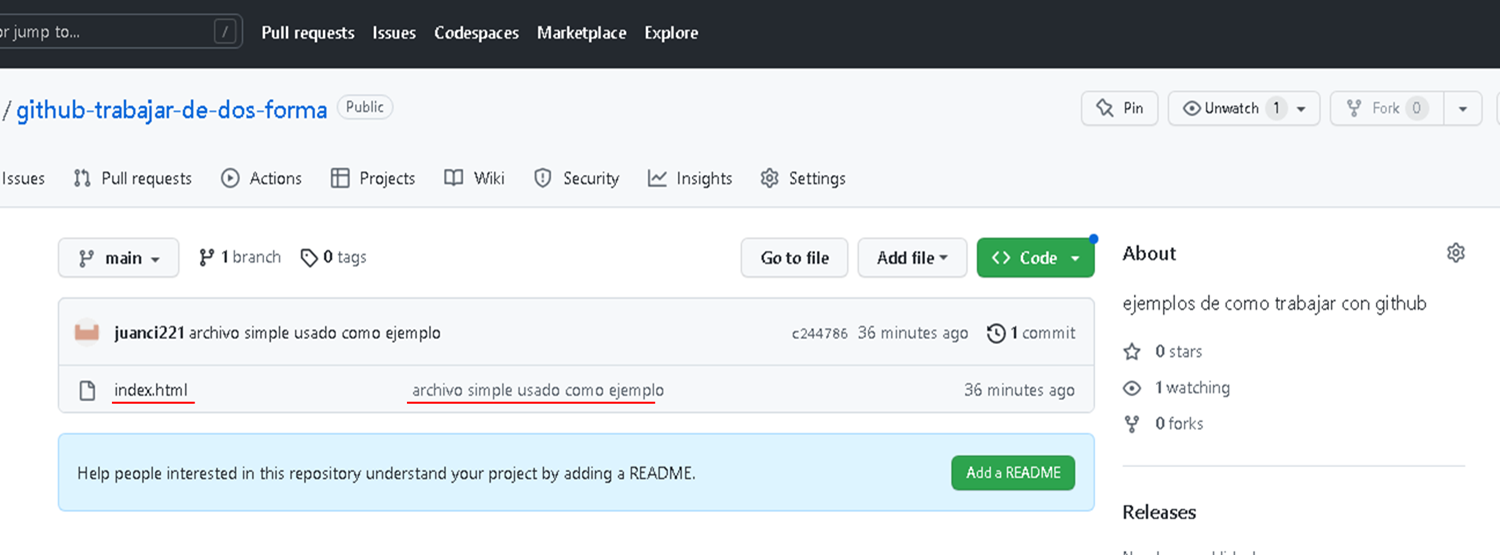Open Issues in top navigation bar
Viewport: 1500px width, 555px height.
394,33
